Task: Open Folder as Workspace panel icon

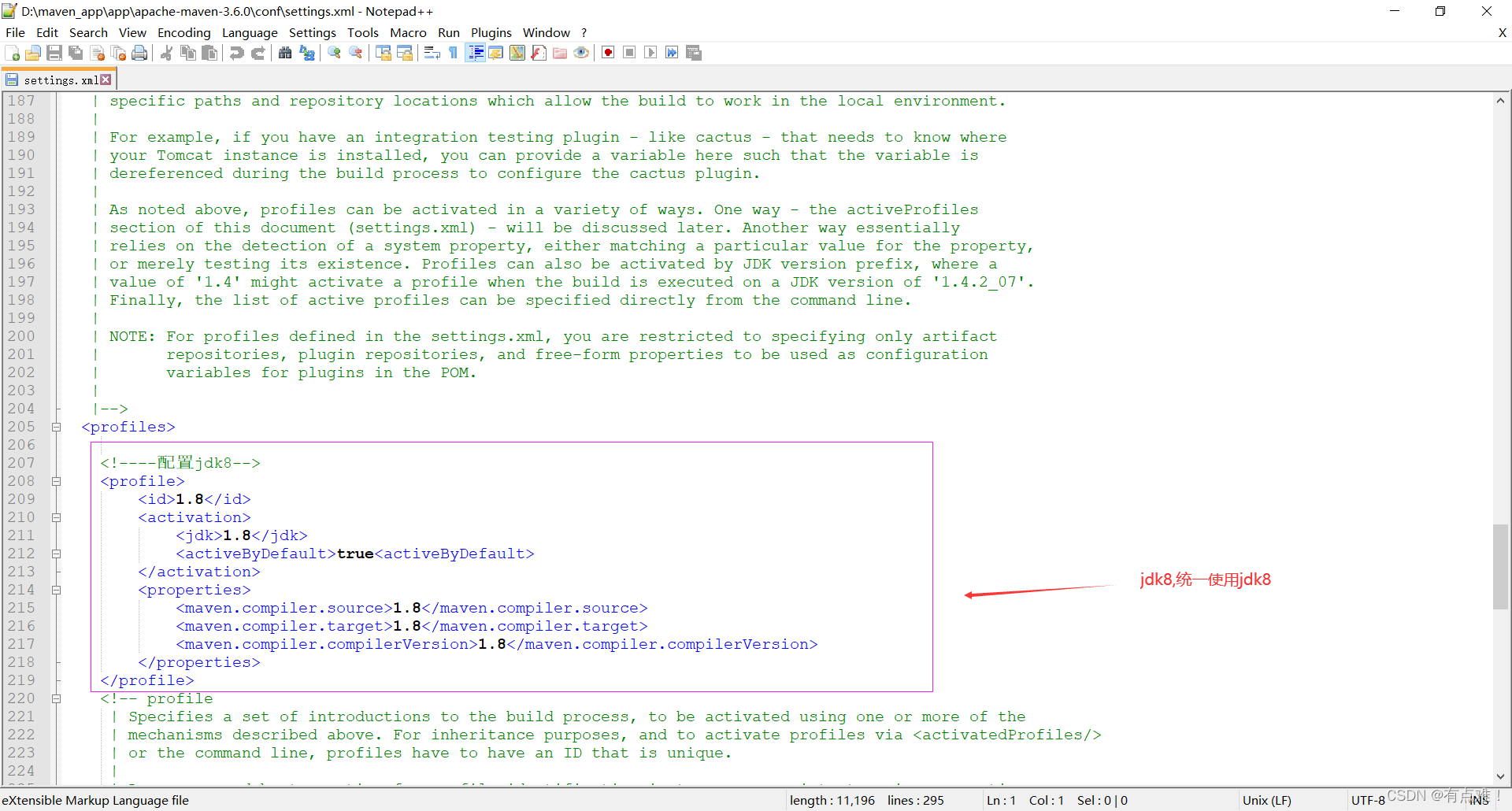Action: [x=560, y=53]
